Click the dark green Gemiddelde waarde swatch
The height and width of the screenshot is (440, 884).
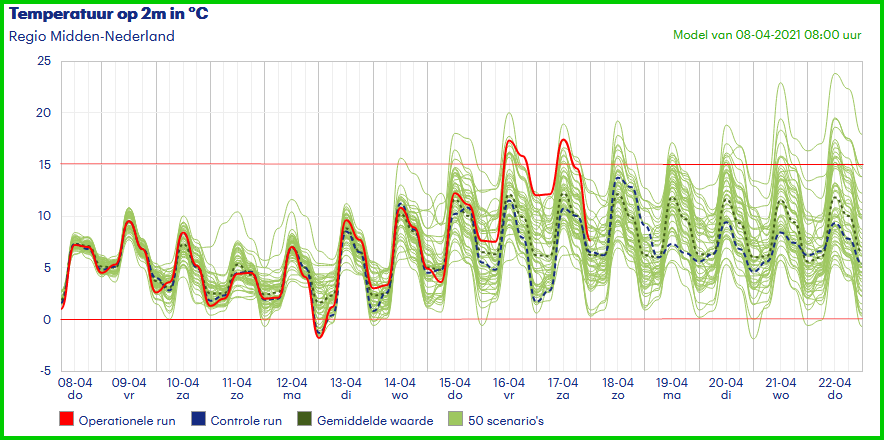click(x=305, y=420)
